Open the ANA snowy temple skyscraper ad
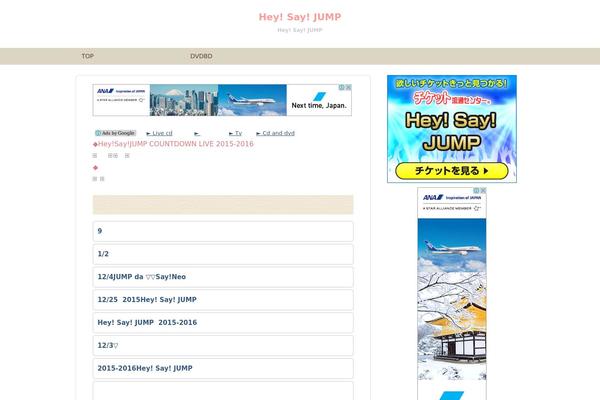Screen dimensions: 600x400 pos(452,294)
